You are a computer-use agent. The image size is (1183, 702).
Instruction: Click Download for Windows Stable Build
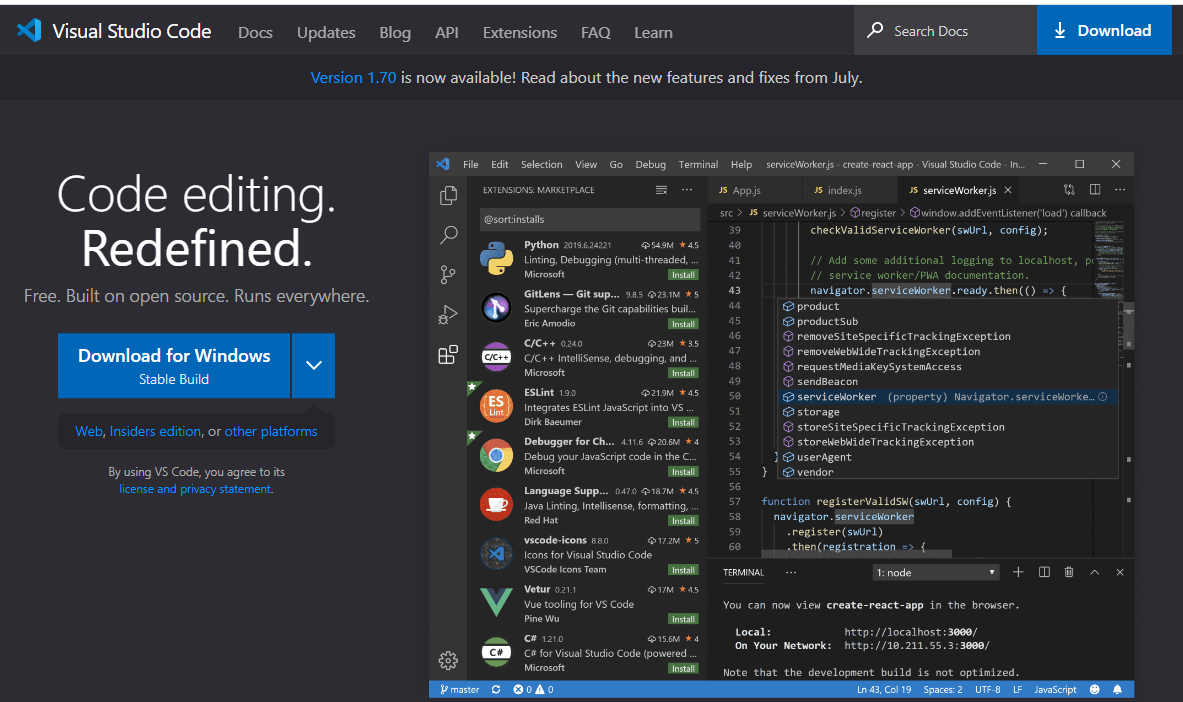tap(174, 365)
